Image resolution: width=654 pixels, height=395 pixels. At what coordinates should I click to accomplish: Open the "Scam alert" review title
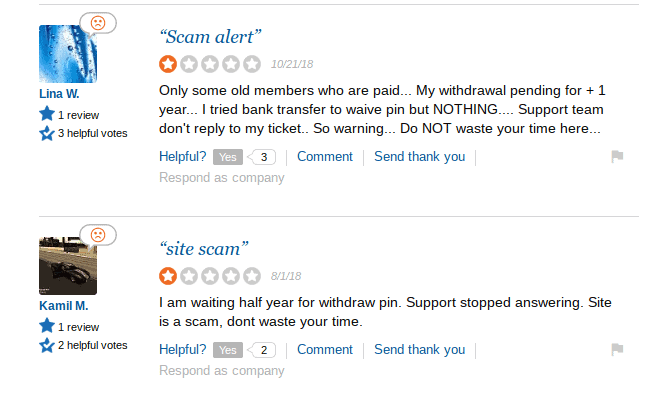(x=210, y=37)
